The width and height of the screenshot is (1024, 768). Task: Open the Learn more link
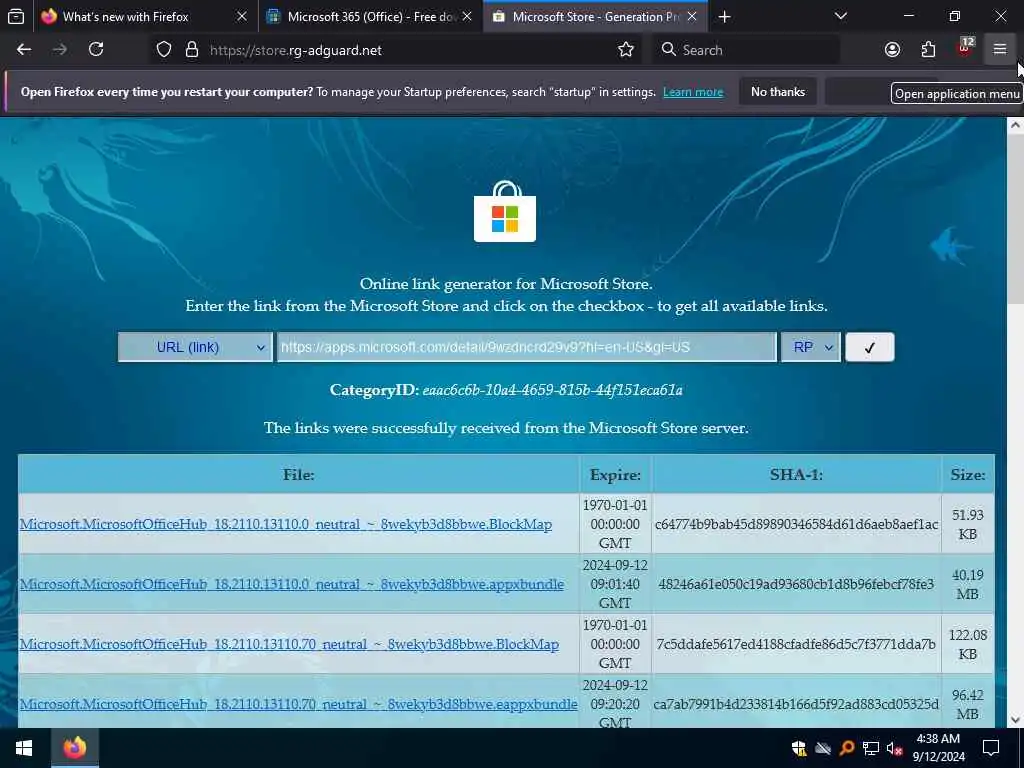point(693,92)
